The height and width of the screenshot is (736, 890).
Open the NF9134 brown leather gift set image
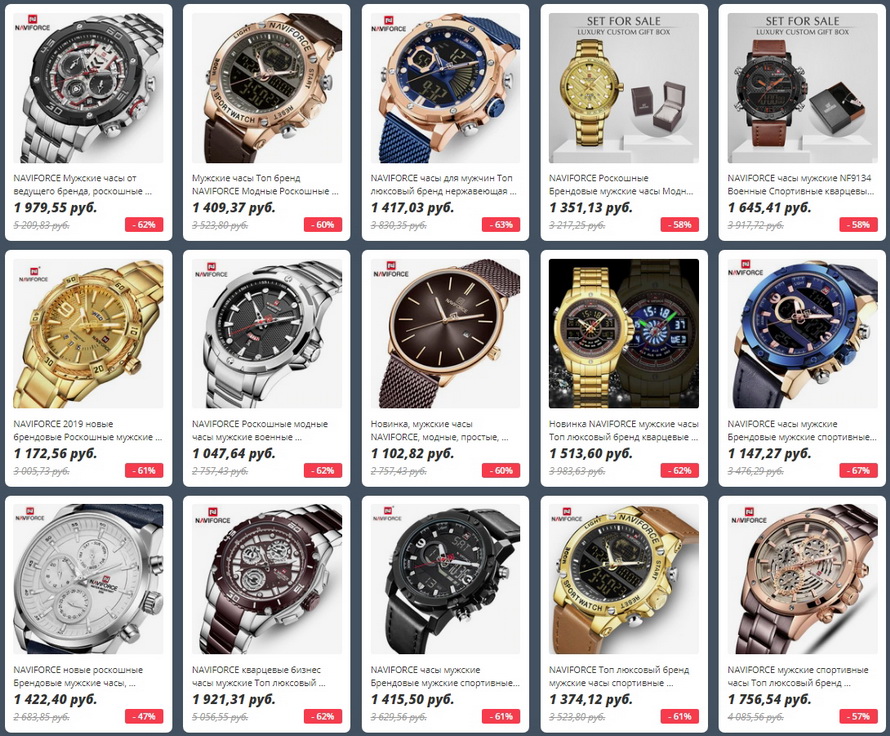[x=803, y=88]
